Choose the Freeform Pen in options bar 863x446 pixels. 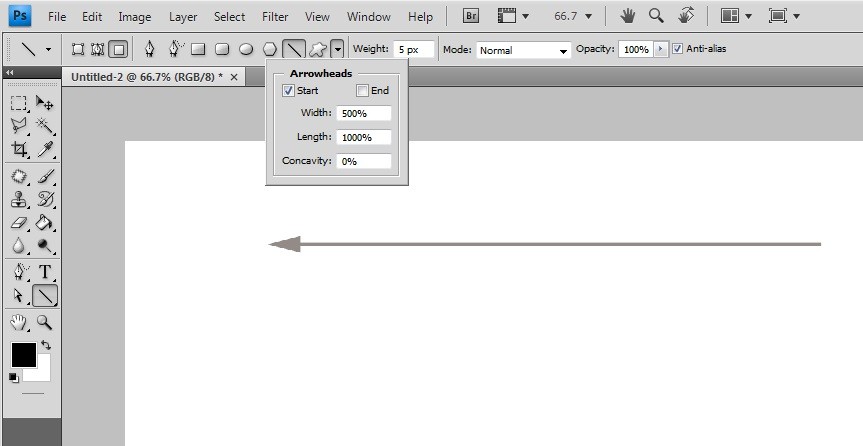click(x=176, y=50)
